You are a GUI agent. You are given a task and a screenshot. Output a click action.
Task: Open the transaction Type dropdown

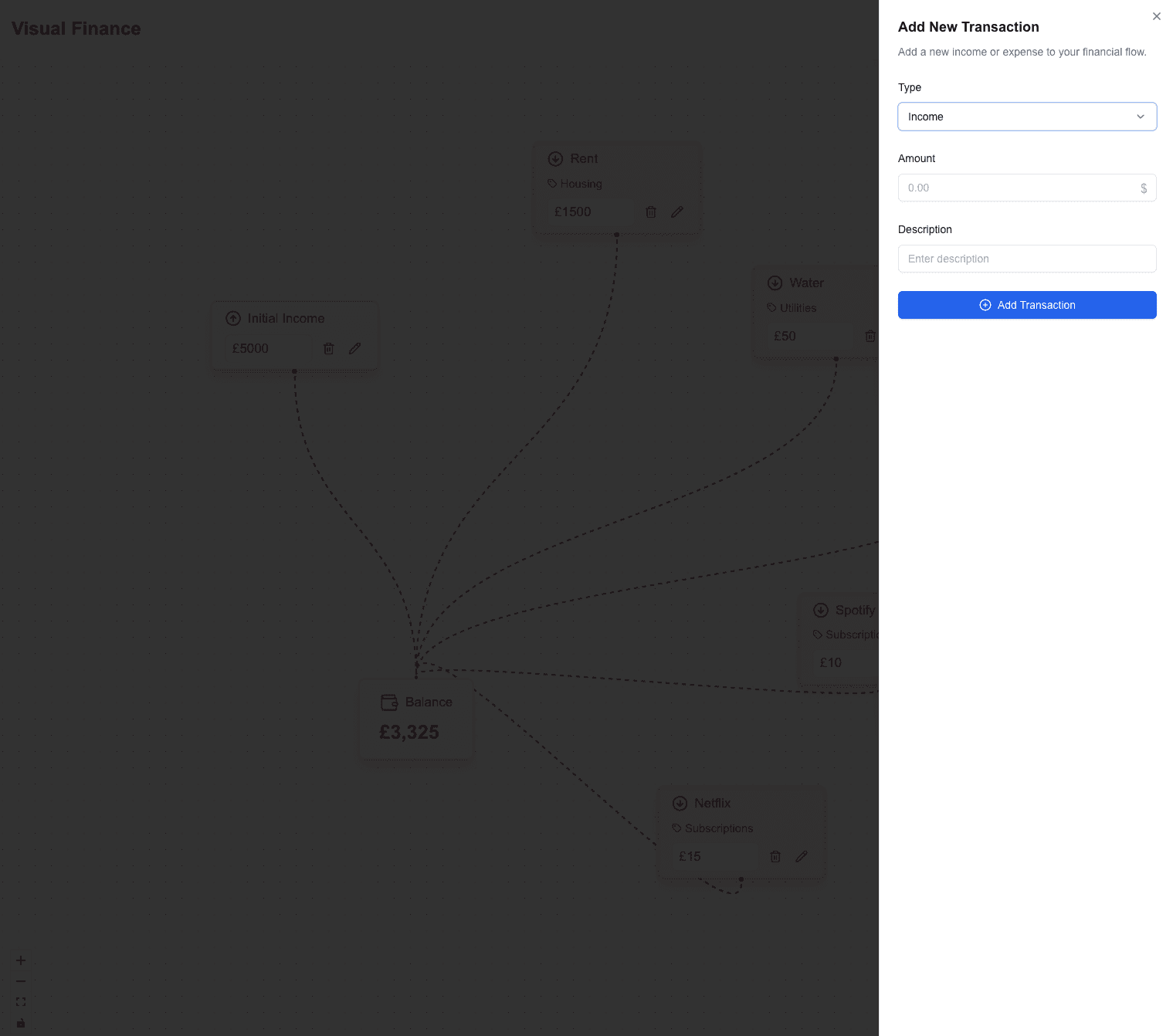[1027, 117]
